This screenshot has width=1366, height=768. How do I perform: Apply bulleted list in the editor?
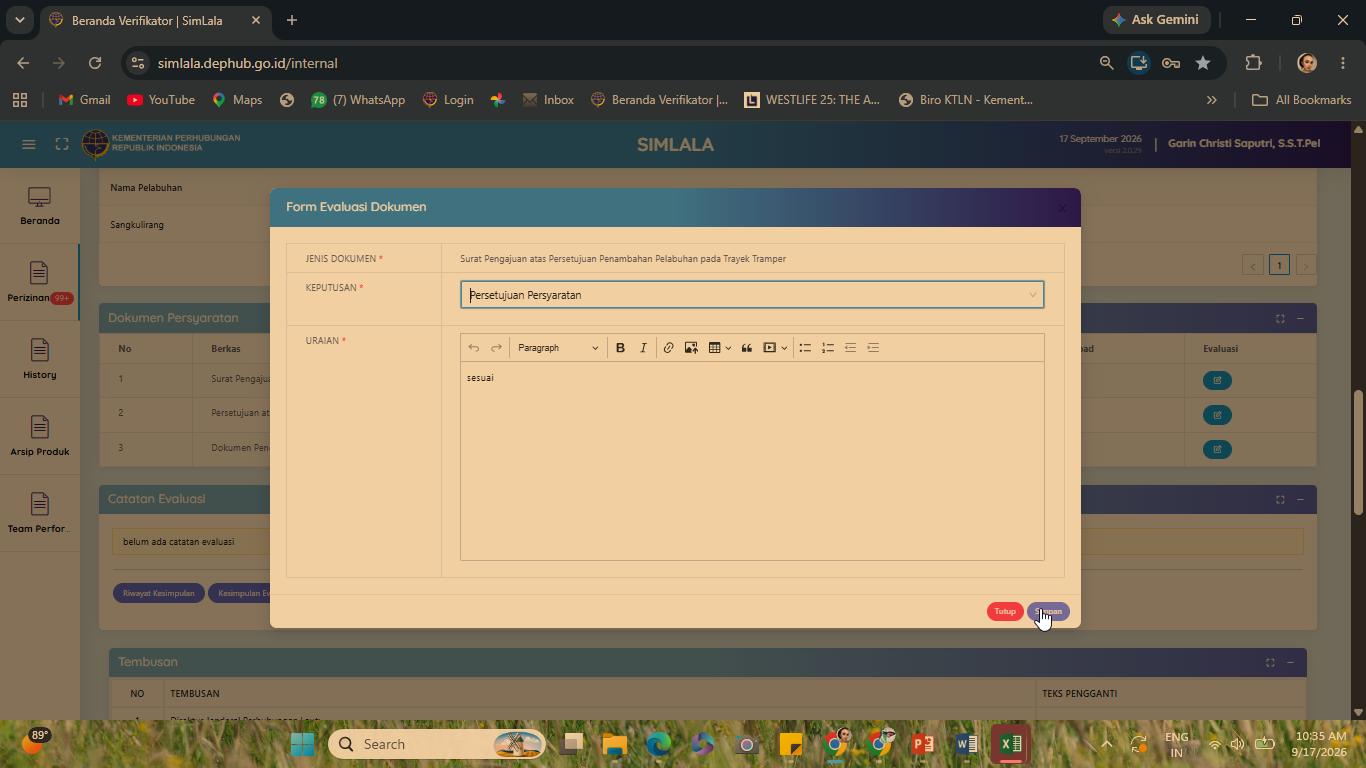point(805,348)
